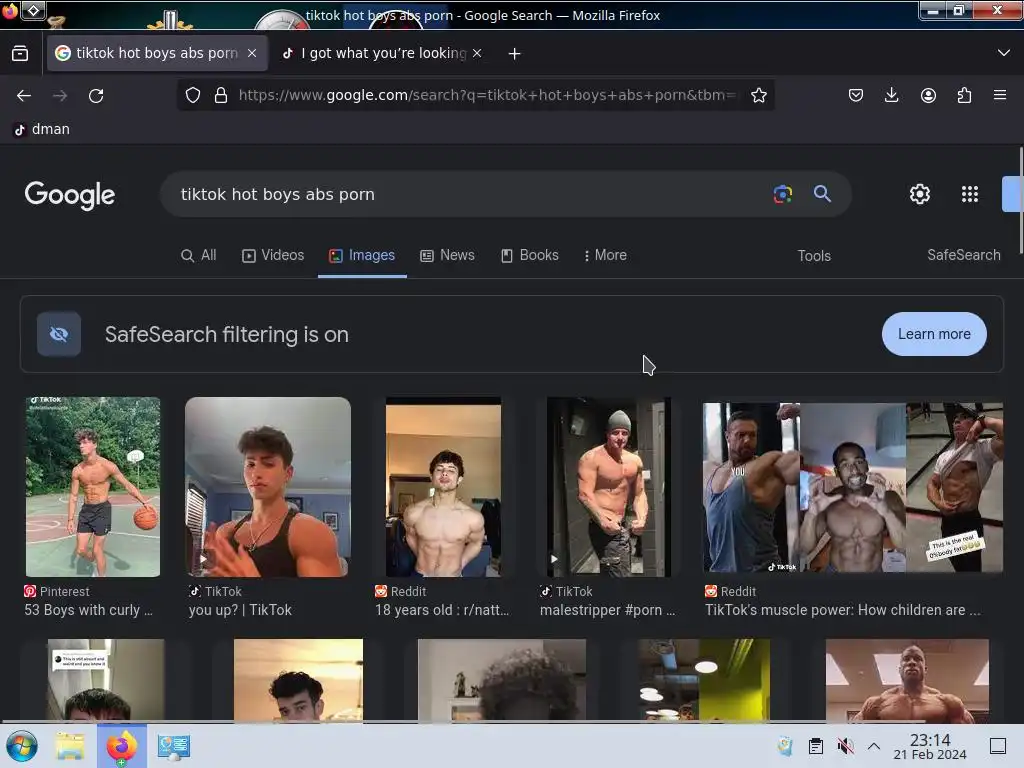Switch to the News tab

pos(447,255)
